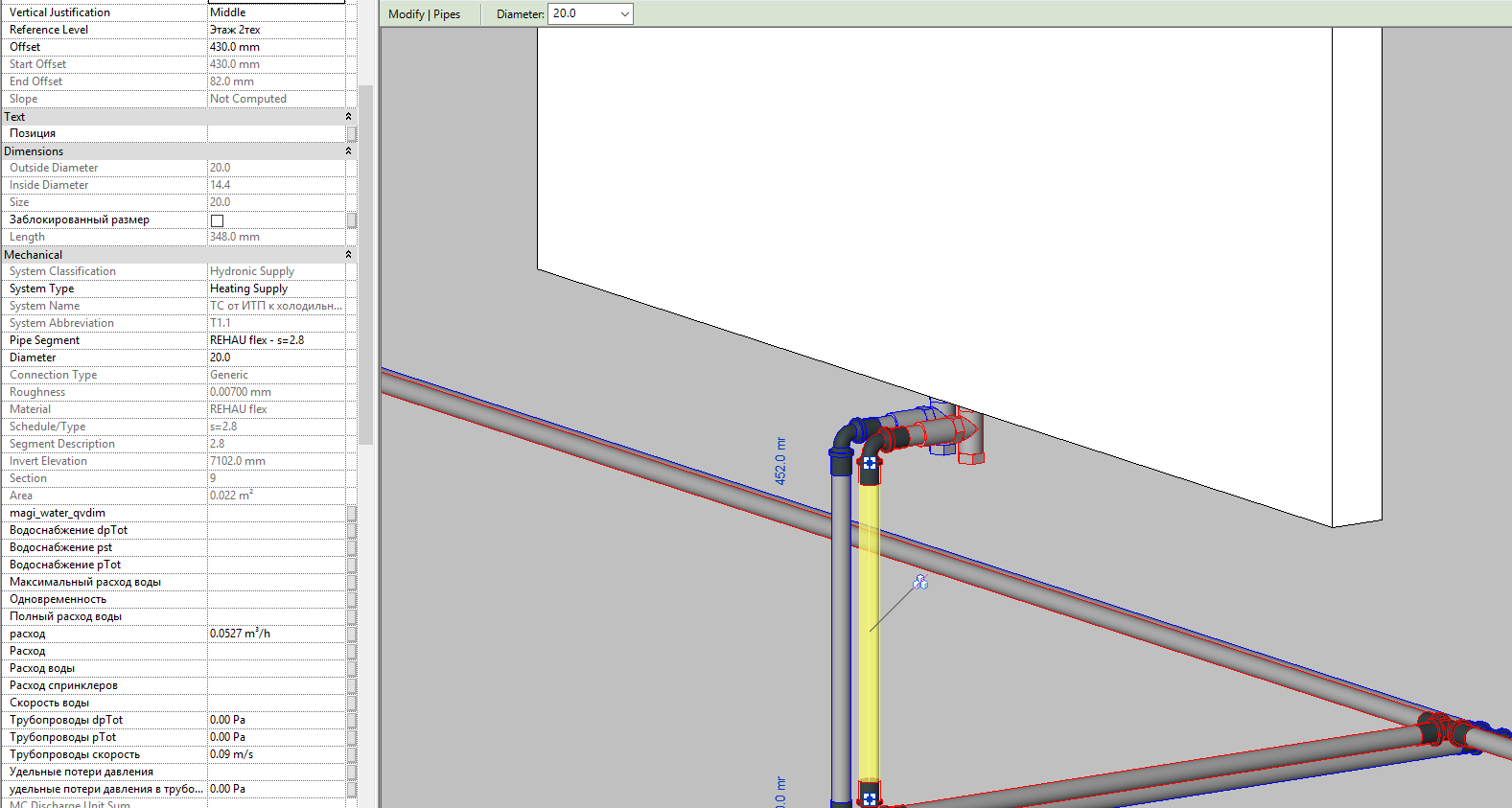
Task: Click the small button on the Заблокированный размер row
Action: point(352,219)
